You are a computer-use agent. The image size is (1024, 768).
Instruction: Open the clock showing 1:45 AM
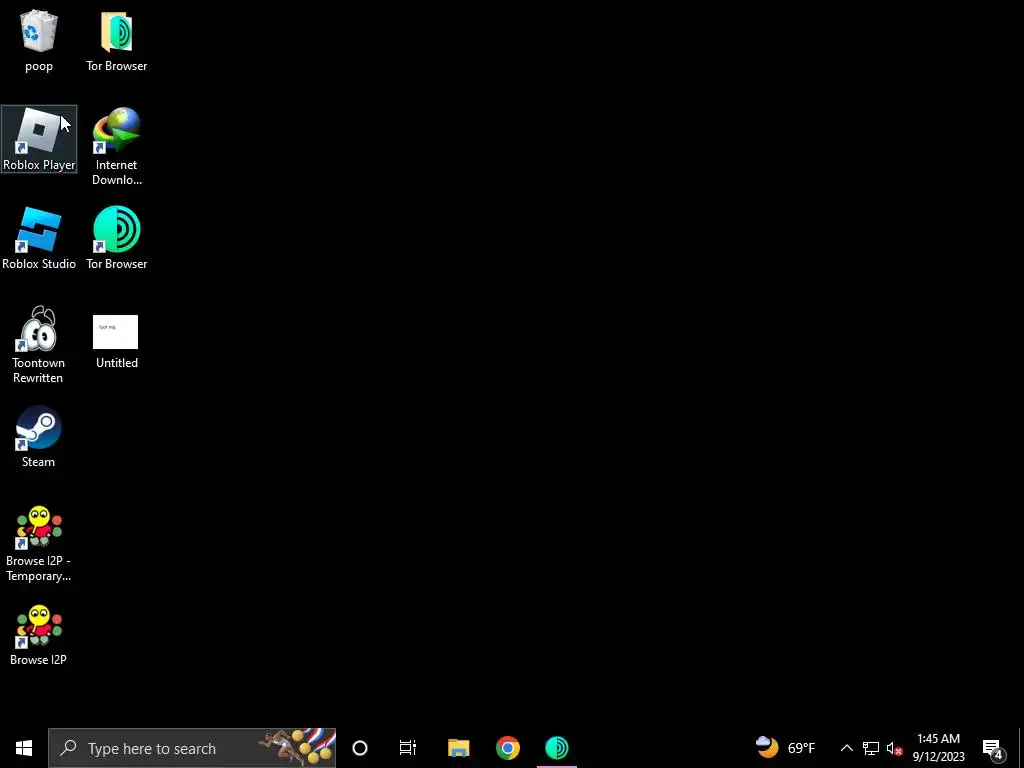point(938,748)
